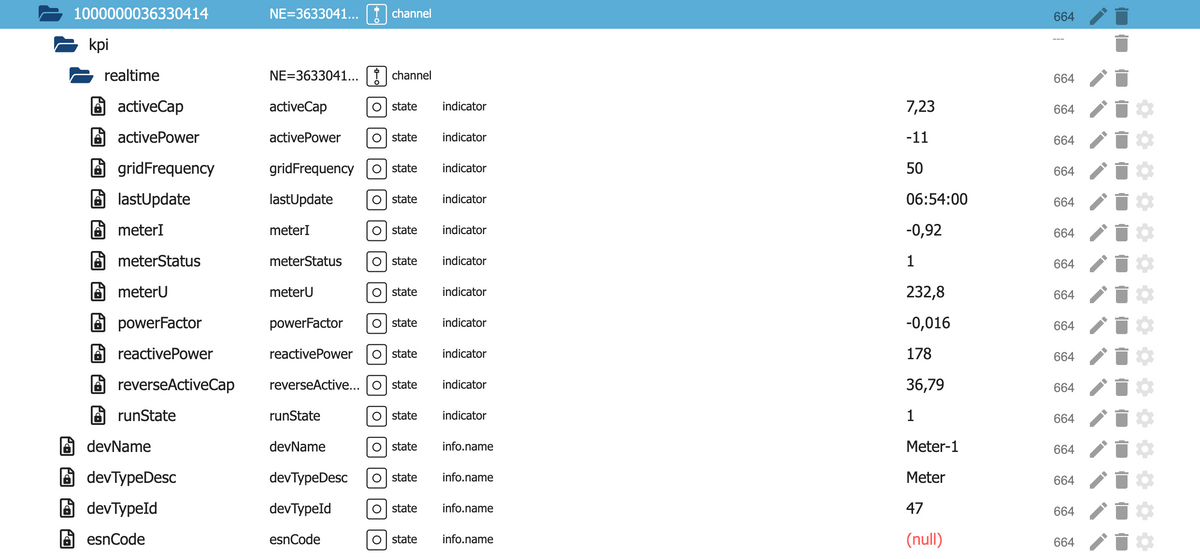Delete the activePower state via trash icon

(1121, 140)
